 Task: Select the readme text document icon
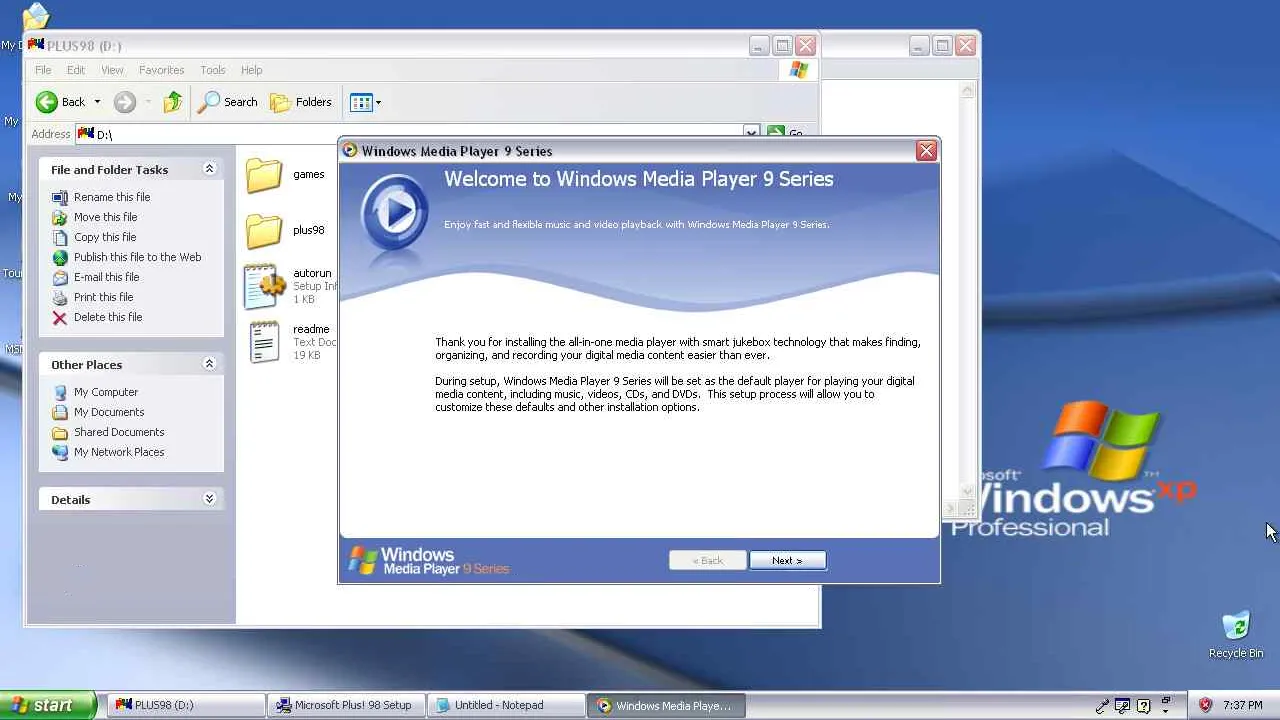(x=264, y=342)
